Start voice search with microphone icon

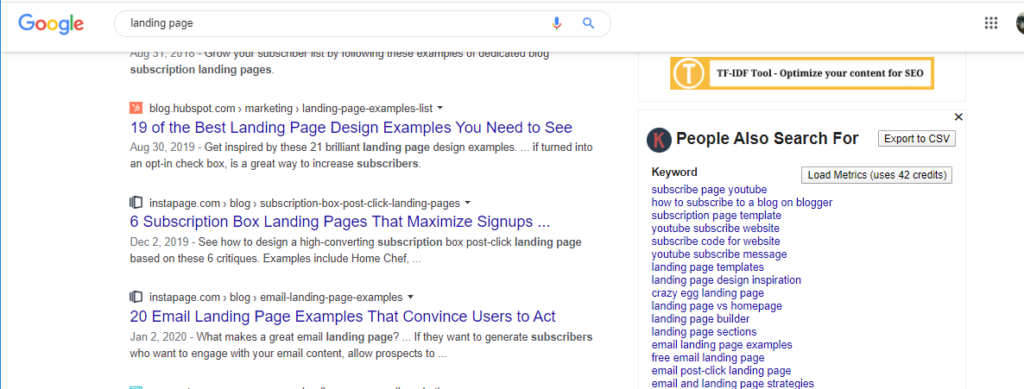tap(556, 23)
